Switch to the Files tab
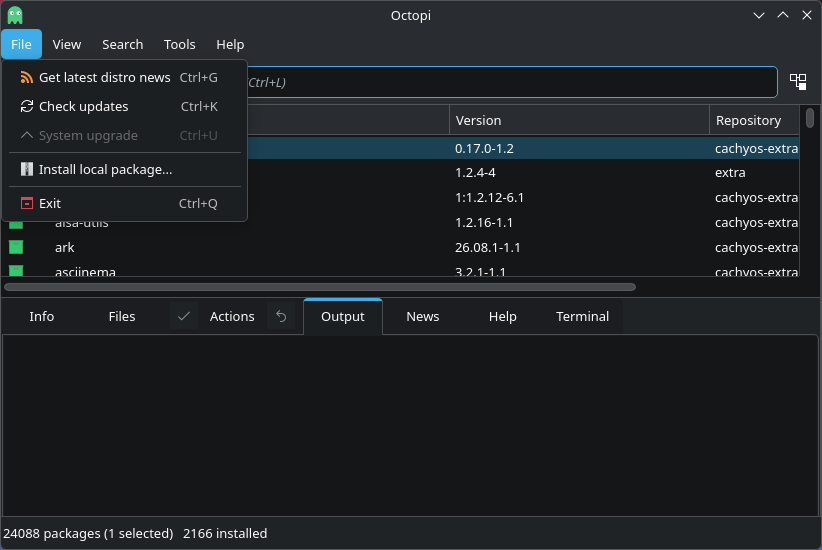The height and width of the screenshot is (550, 822). tap(122, 316)
